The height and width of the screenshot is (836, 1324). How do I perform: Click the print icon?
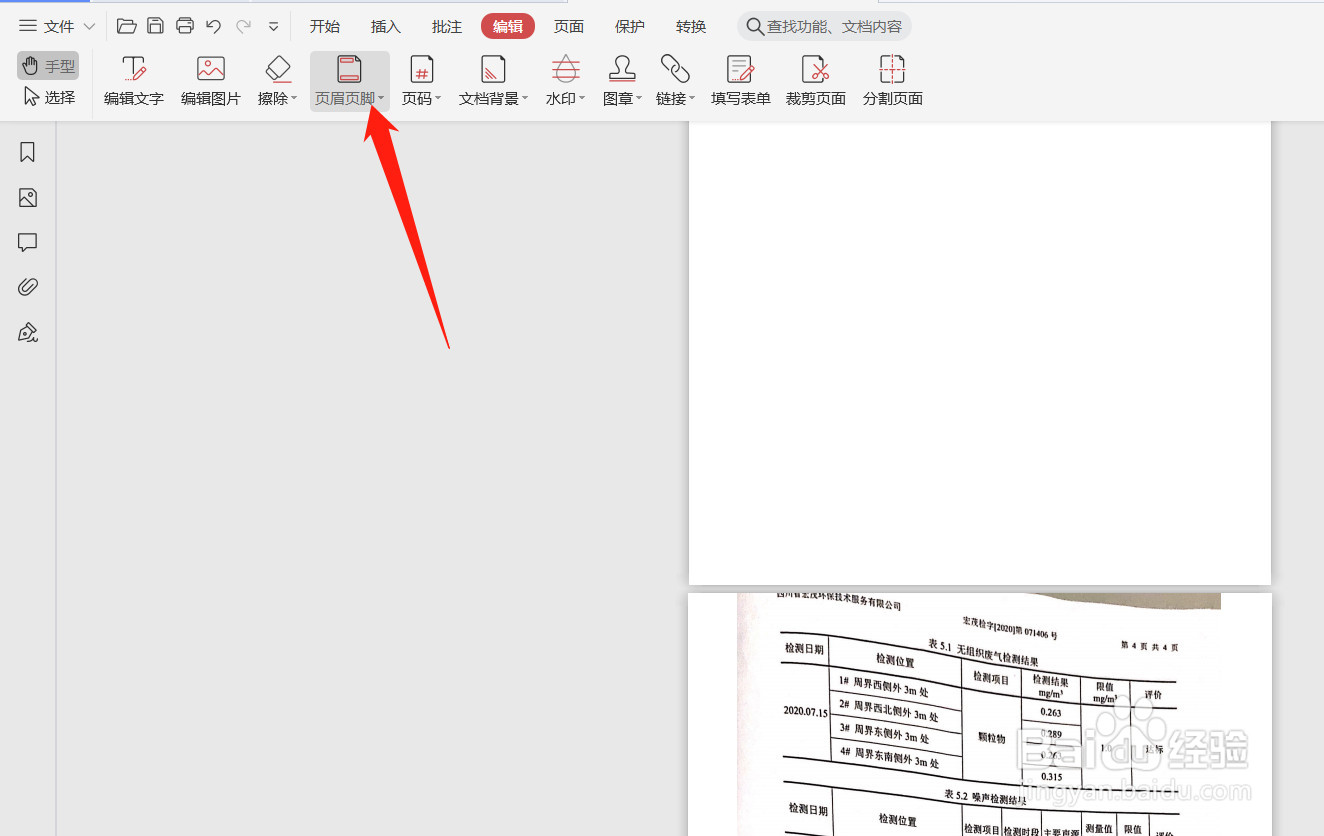tap(184, 26)
